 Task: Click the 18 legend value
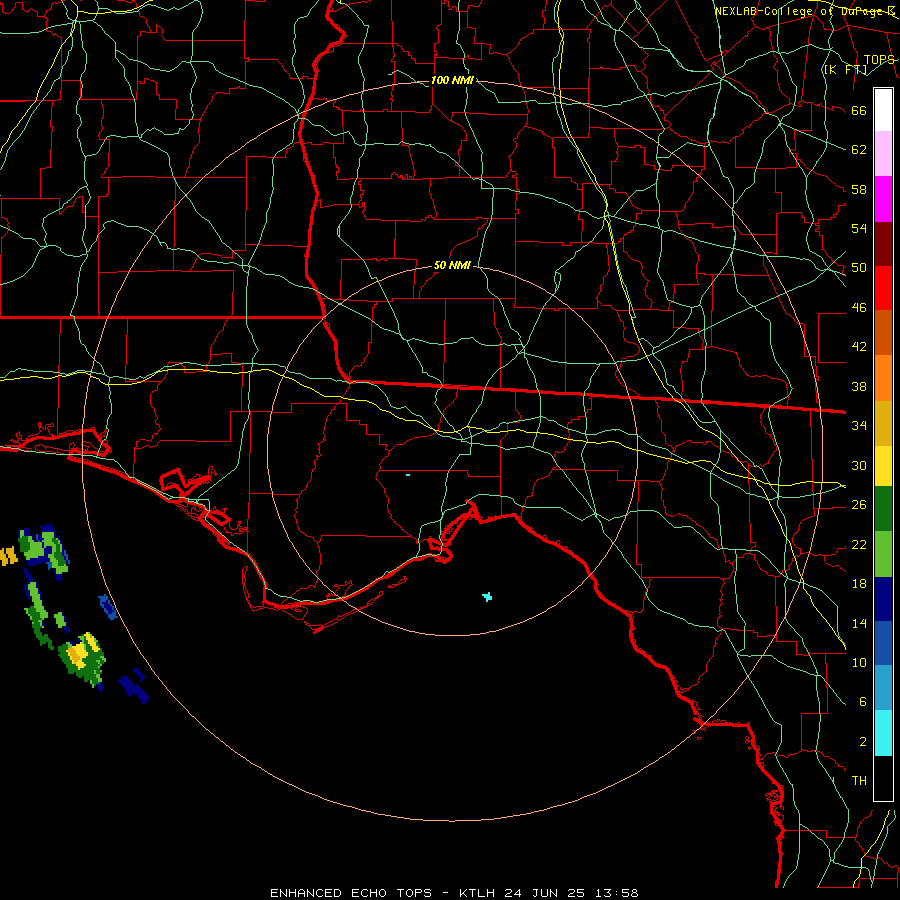click(x=859, y=584)
